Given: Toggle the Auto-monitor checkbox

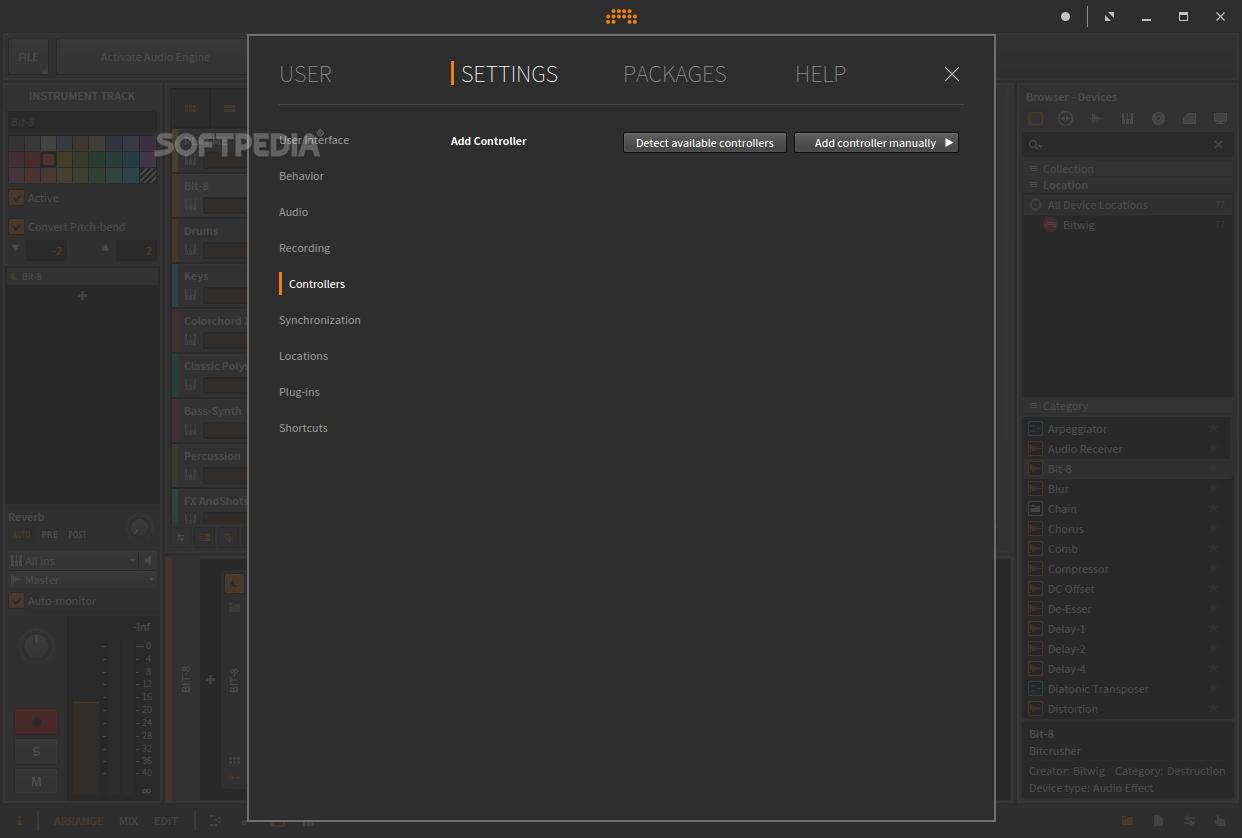Looking at the screenshot, I should point(16,601).
